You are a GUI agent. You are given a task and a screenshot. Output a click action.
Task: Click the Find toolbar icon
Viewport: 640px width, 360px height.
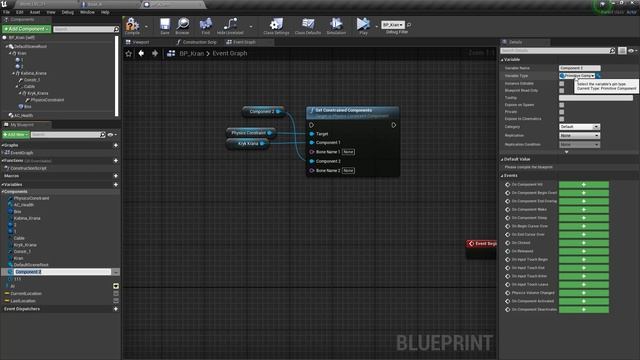(206, 24)
